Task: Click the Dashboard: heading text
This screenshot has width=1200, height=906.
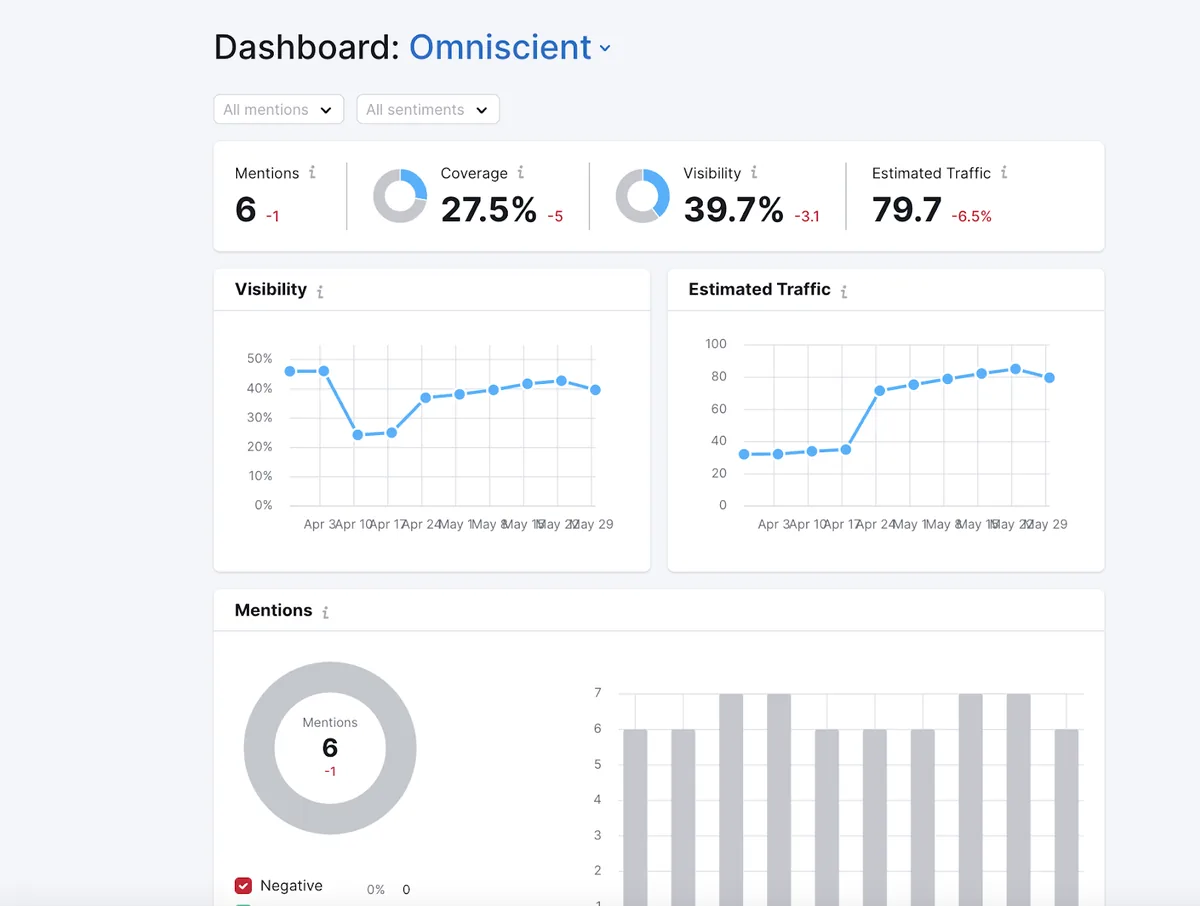Action: click(307, 47)
